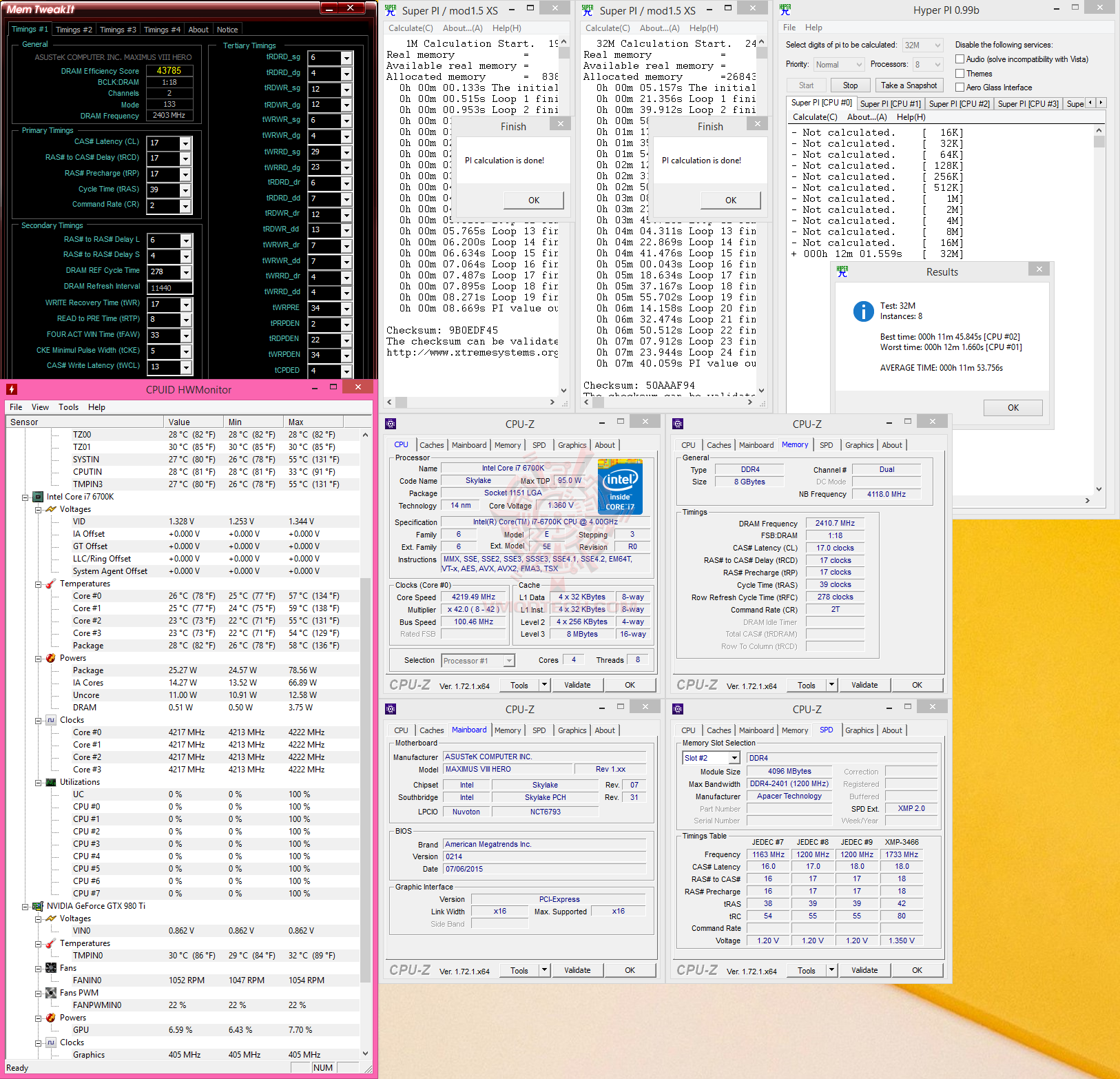Open the View menu in HWMonitor
1120x1079 pixels.
click(40, 407)
